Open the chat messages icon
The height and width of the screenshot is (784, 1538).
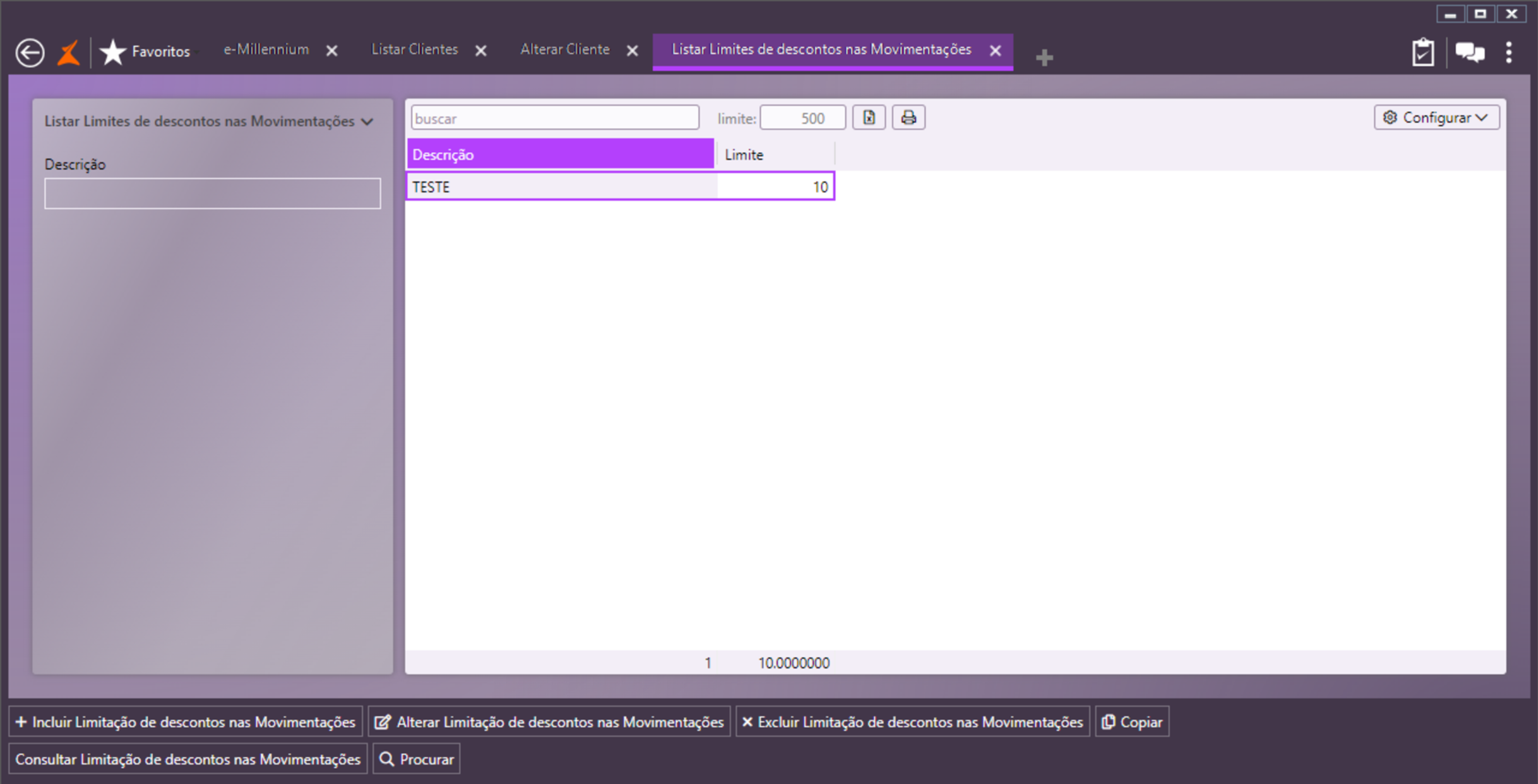click(1469, 52)
